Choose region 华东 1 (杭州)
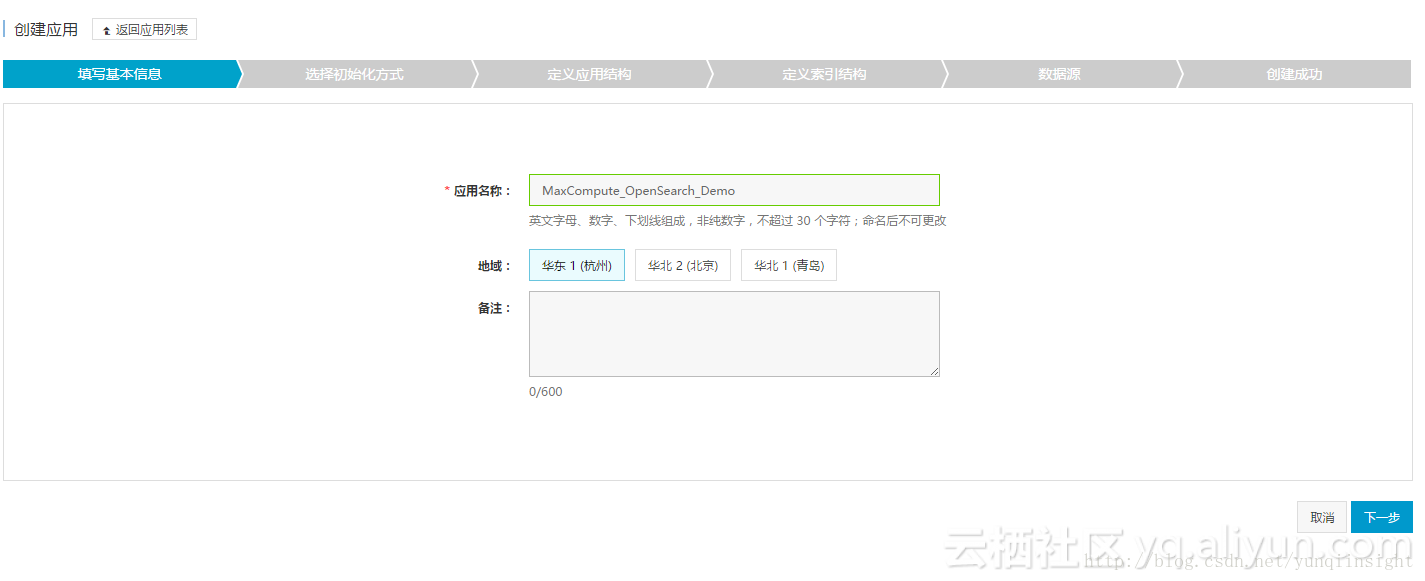This screenshot has height=581, width=1425. click(577, 265)
